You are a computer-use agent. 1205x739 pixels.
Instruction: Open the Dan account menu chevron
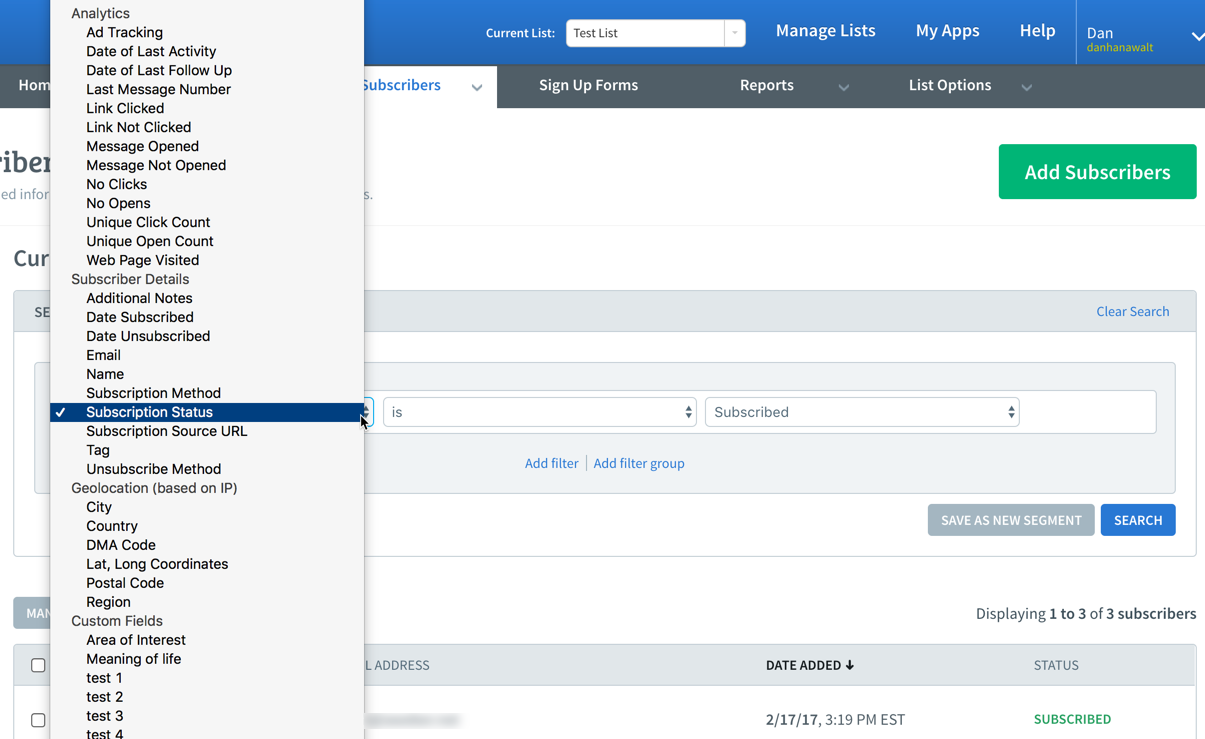click(x=1197, y=36)
